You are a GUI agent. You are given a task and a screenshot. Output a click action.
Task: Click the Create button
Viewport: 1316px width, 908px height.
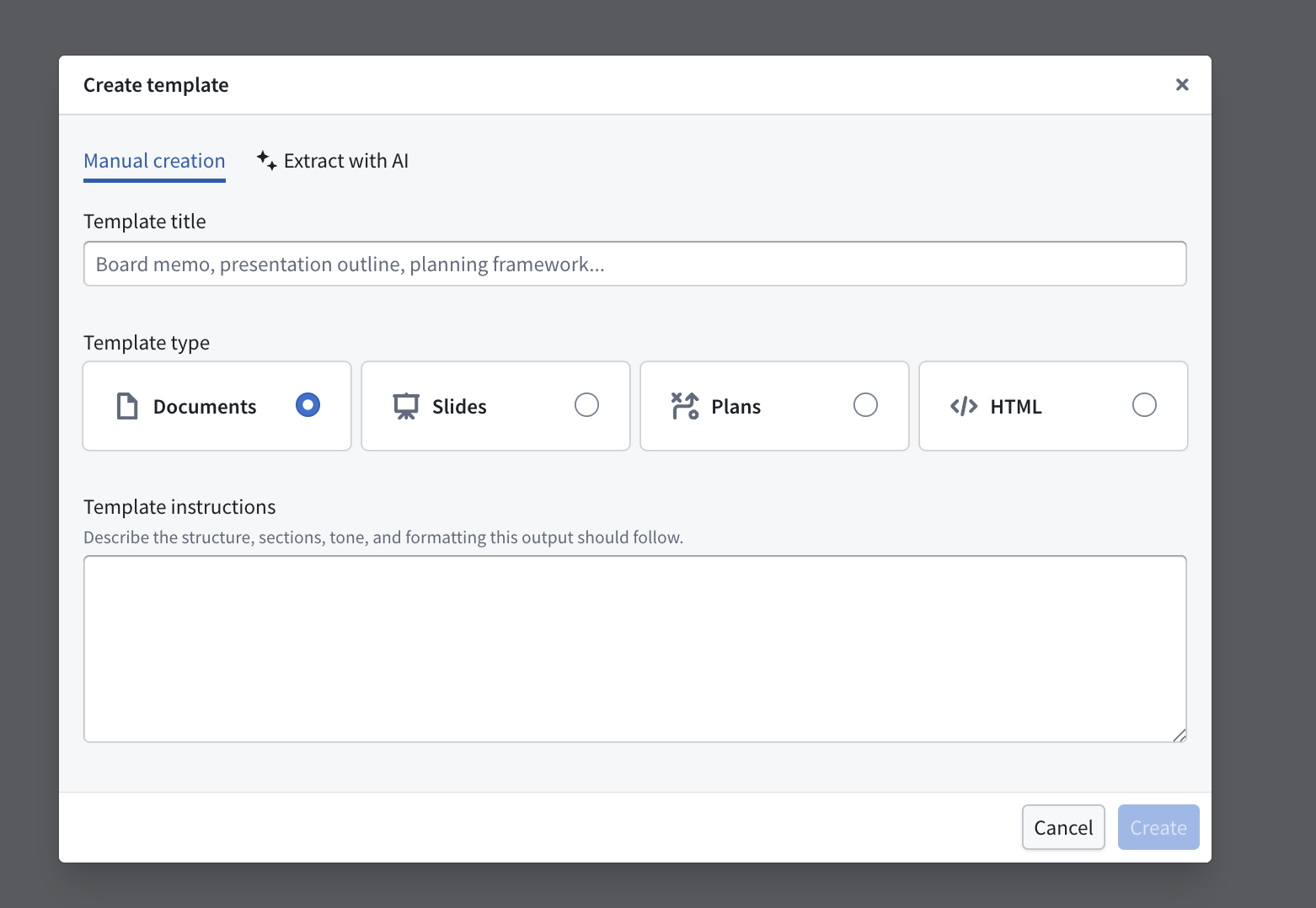[1158, 827]
